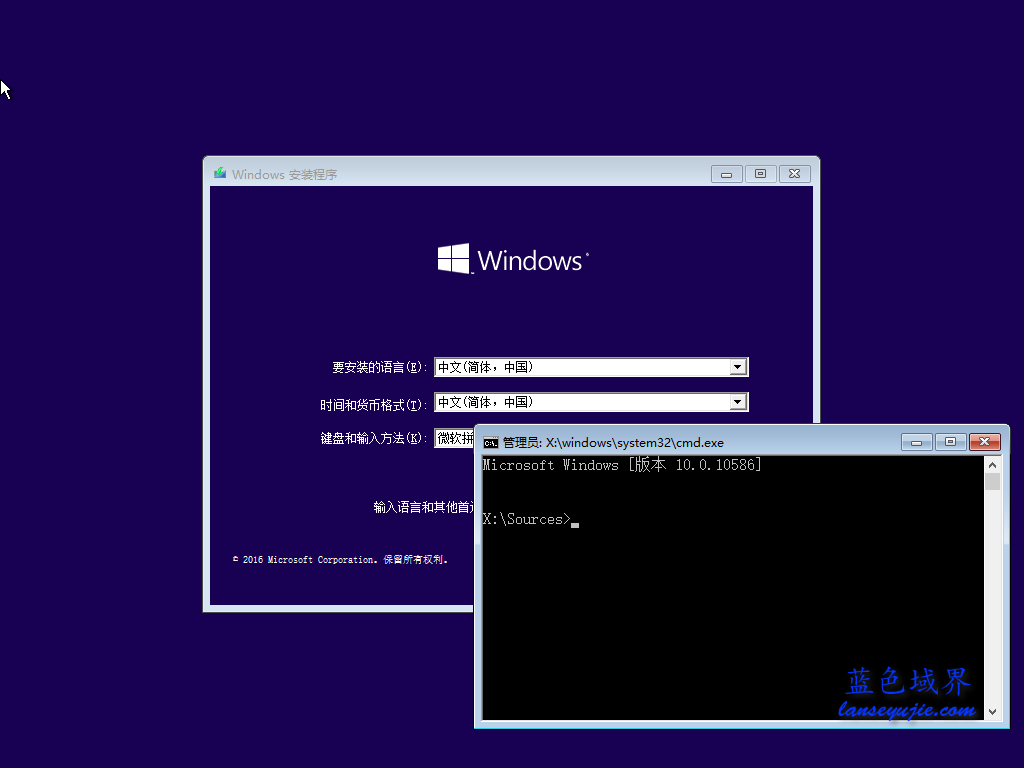Click the cmd.exe window title icon

coord(490,443)
